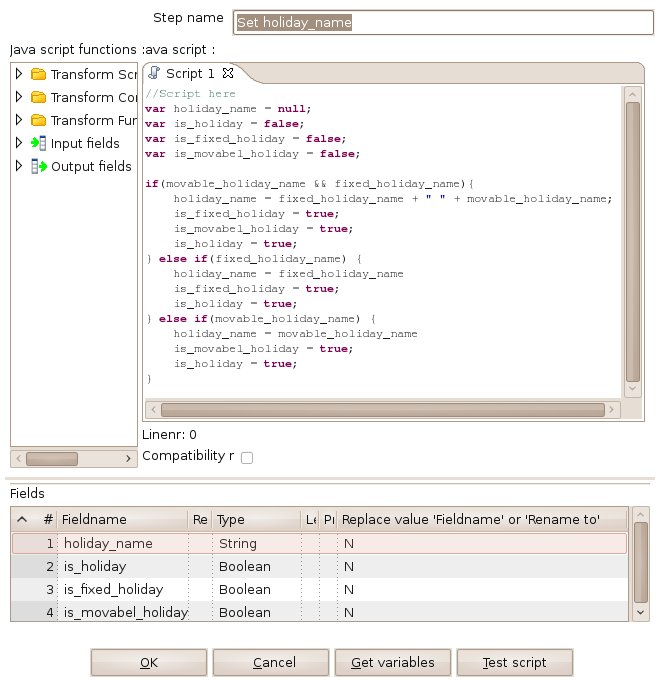Select Input fields tree label
The height and width of the screenshot is (682, 660).
point(85,143)
